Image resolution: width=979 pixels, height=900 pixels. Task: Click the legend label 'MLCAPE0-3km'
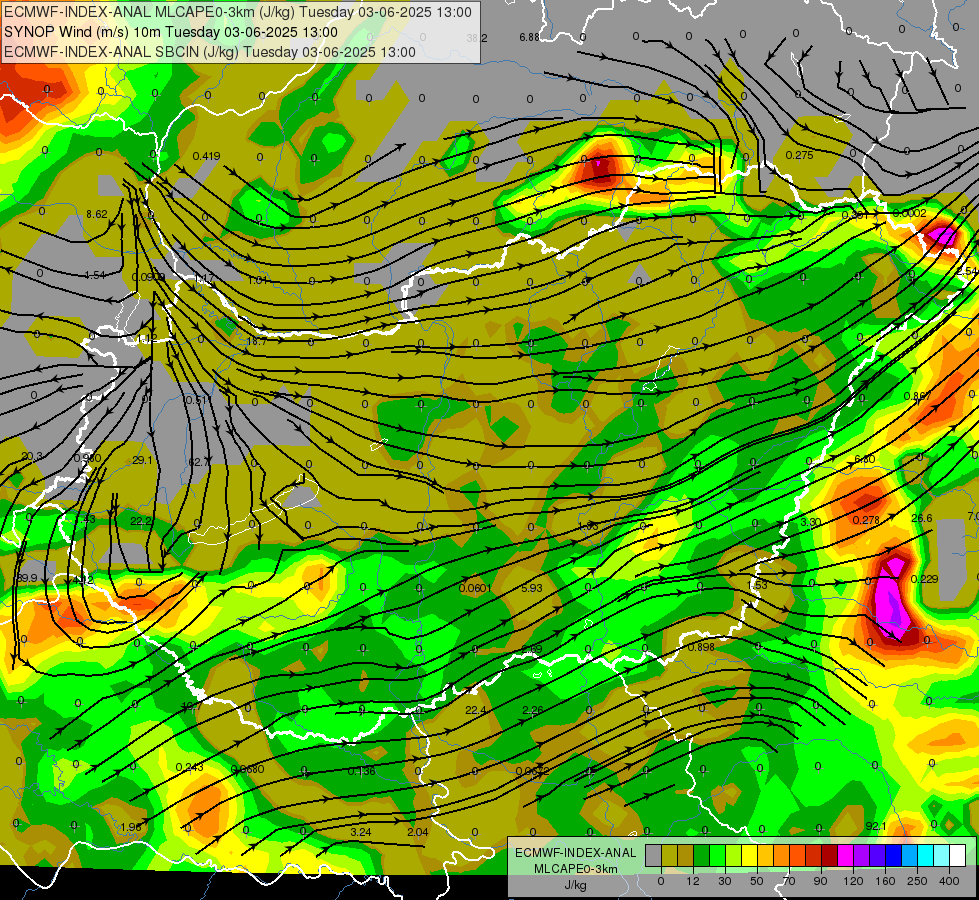pyautogui.click(x=575, y=869)
